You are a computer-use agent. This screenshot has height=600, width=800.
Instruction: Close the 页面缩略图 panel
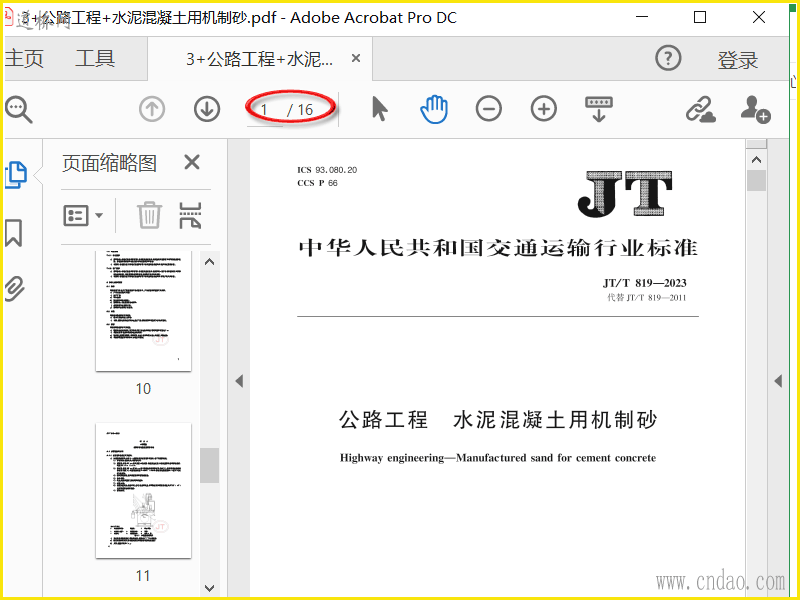click(192, 163)
